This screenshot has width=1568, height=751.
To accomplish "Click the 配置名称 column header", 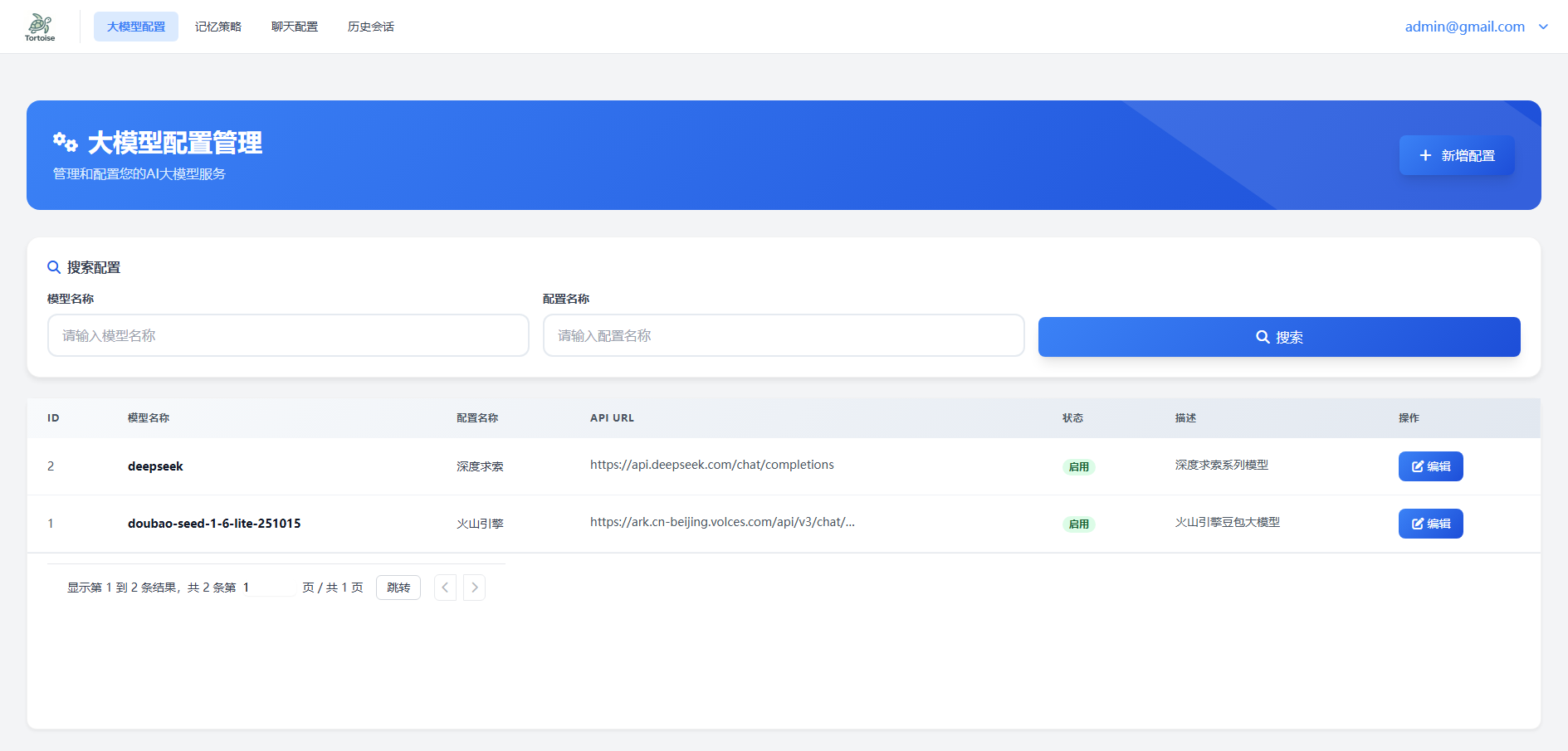I will coord(477,418).
